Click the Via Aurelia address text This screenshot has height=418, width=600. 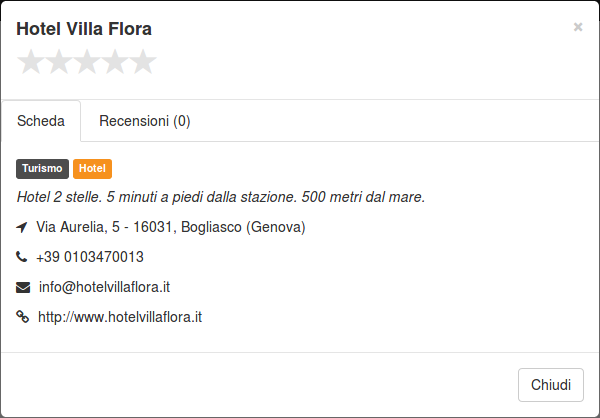coord(171,227)
